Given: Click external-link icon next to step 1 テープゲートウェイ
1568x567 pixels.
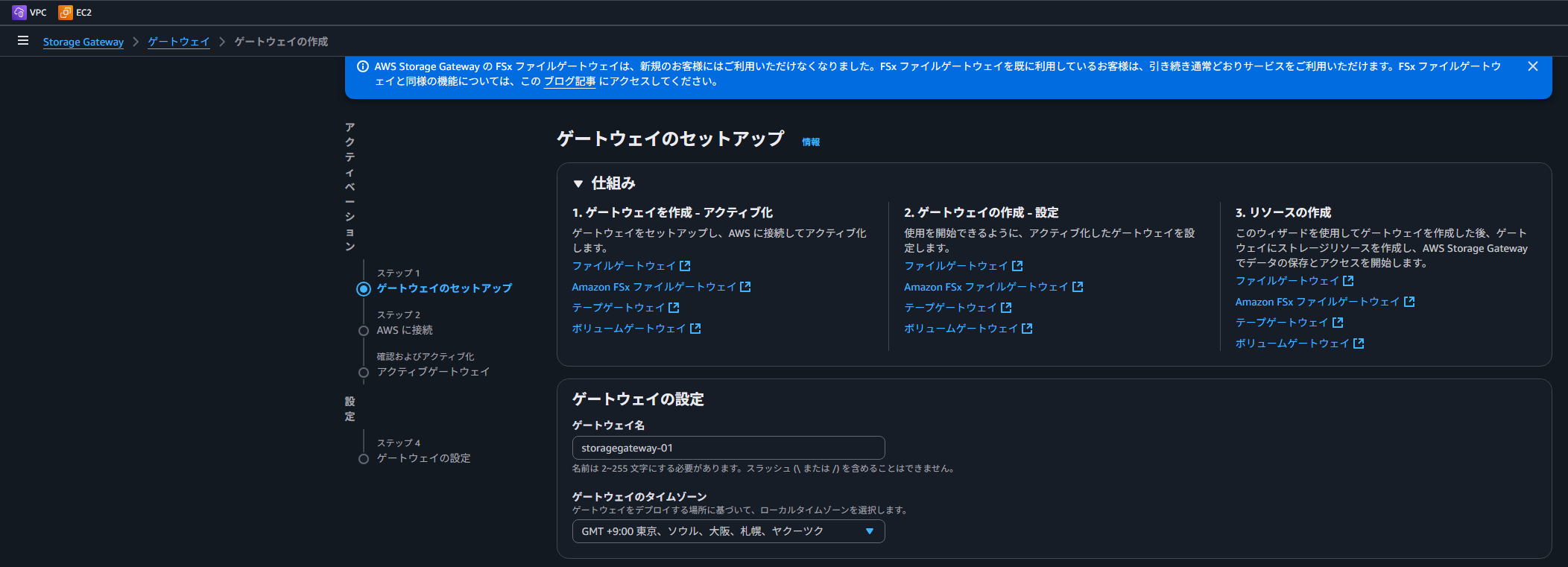Looking at the screenshot, I should [674, 308].
